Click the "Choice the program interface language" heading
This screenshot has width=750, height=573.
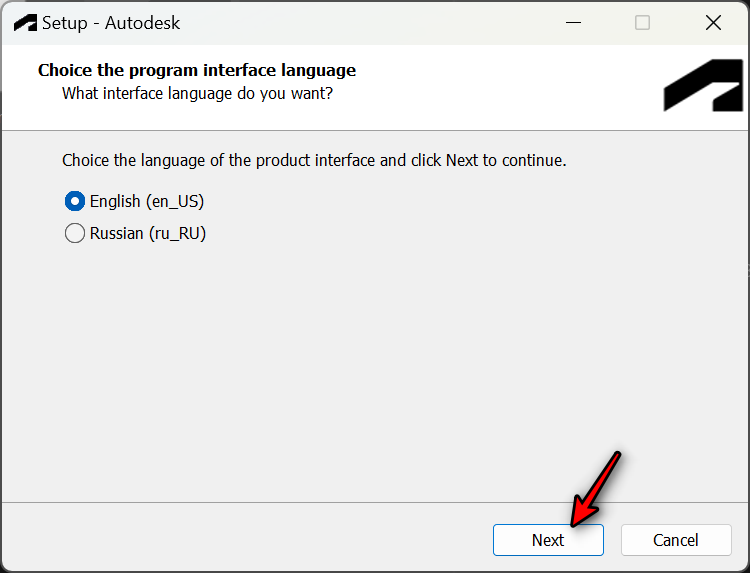[x=197, y=70]
